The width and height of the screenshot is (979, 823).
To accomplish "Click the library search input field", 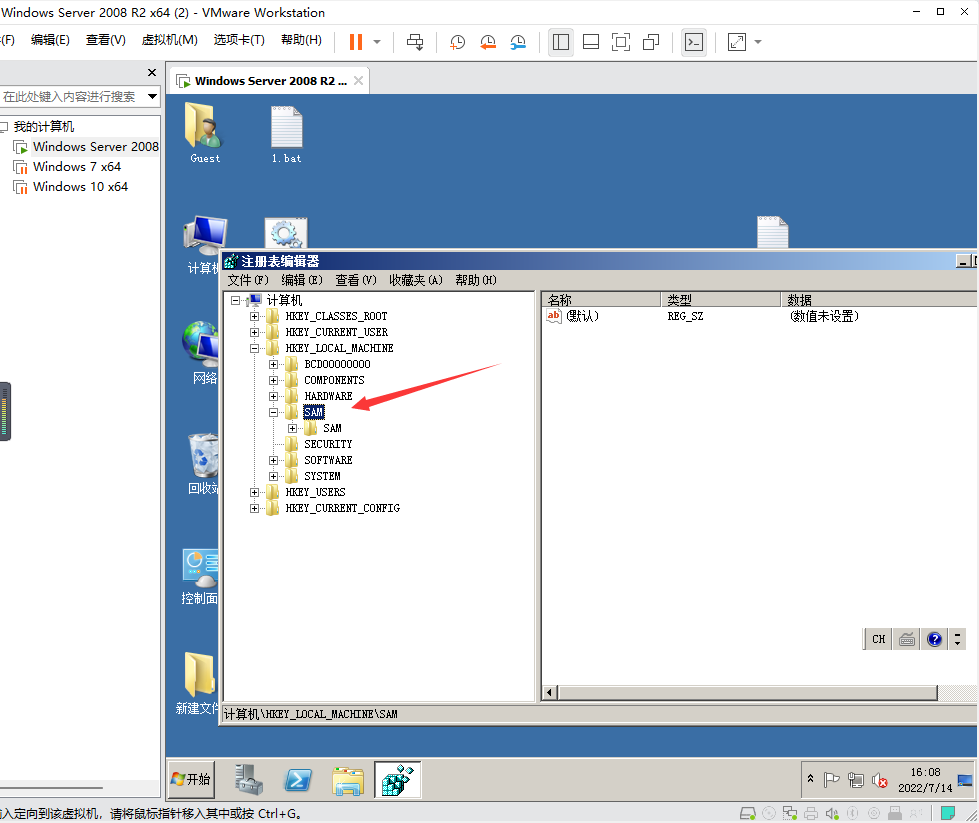I will [71, 96].
